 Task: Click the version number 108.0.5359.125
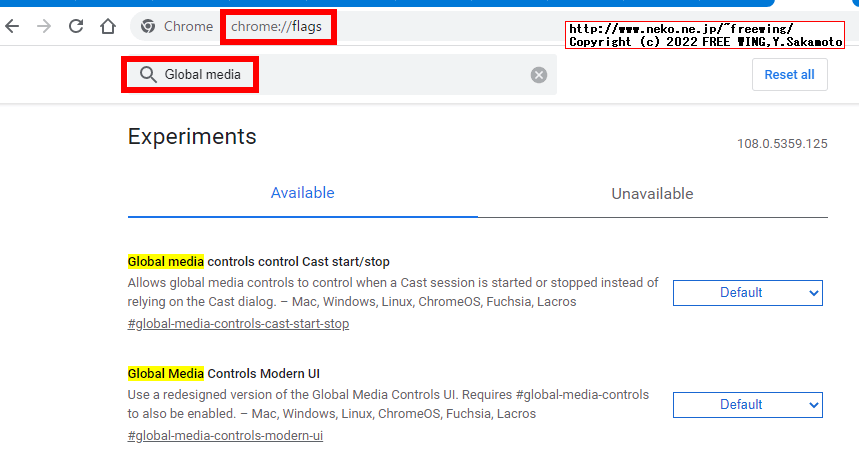(x=782, y=144)
